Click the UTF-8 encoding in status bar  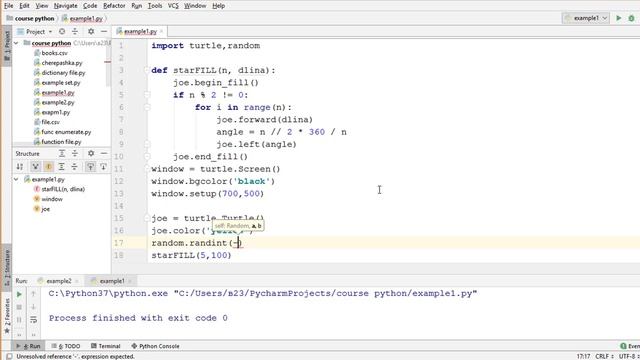tap(629, 356)
